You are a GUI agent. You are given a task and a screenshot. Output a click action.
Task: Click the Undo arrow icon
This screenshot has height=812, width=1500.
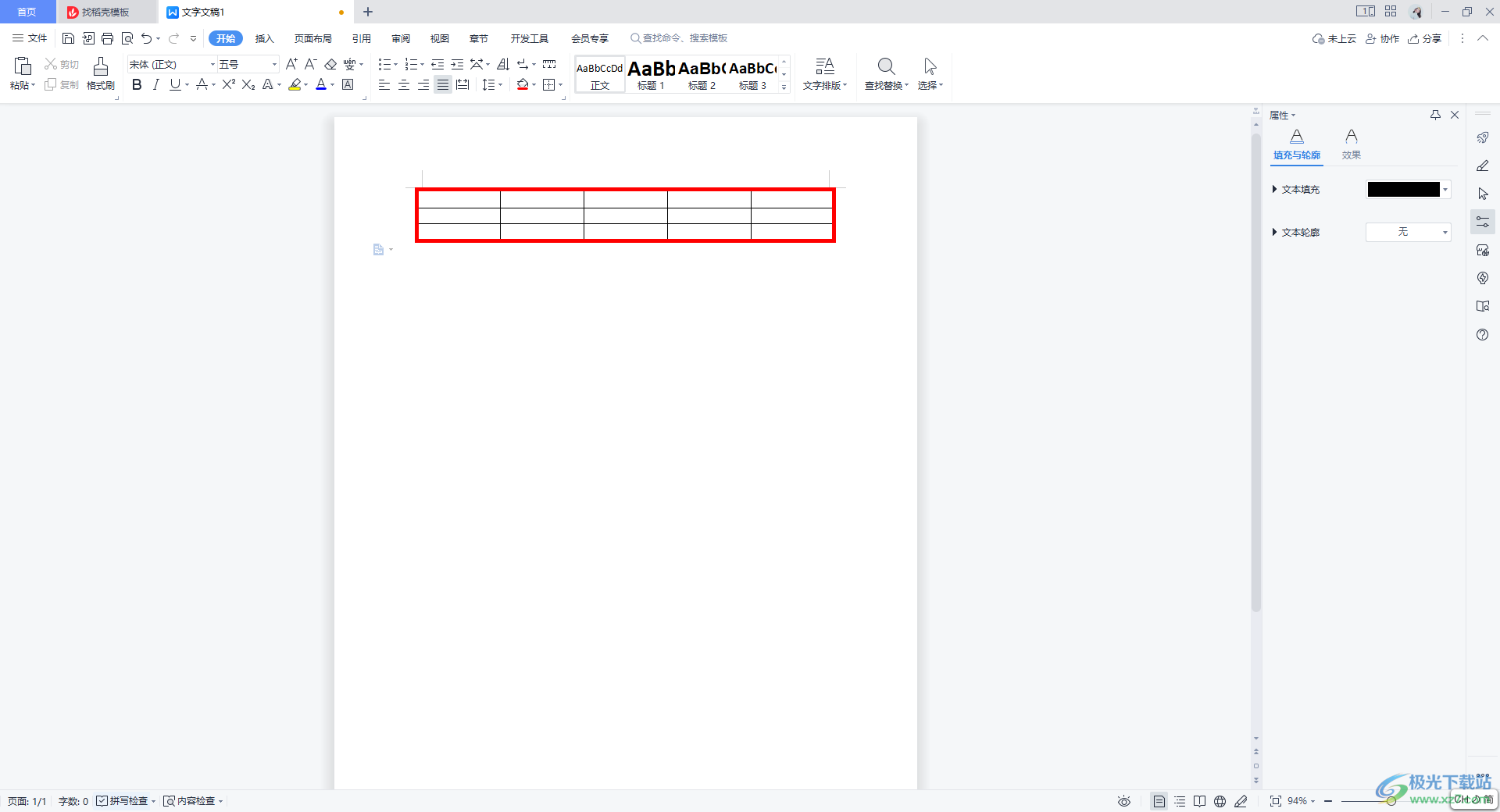[146, 38]
